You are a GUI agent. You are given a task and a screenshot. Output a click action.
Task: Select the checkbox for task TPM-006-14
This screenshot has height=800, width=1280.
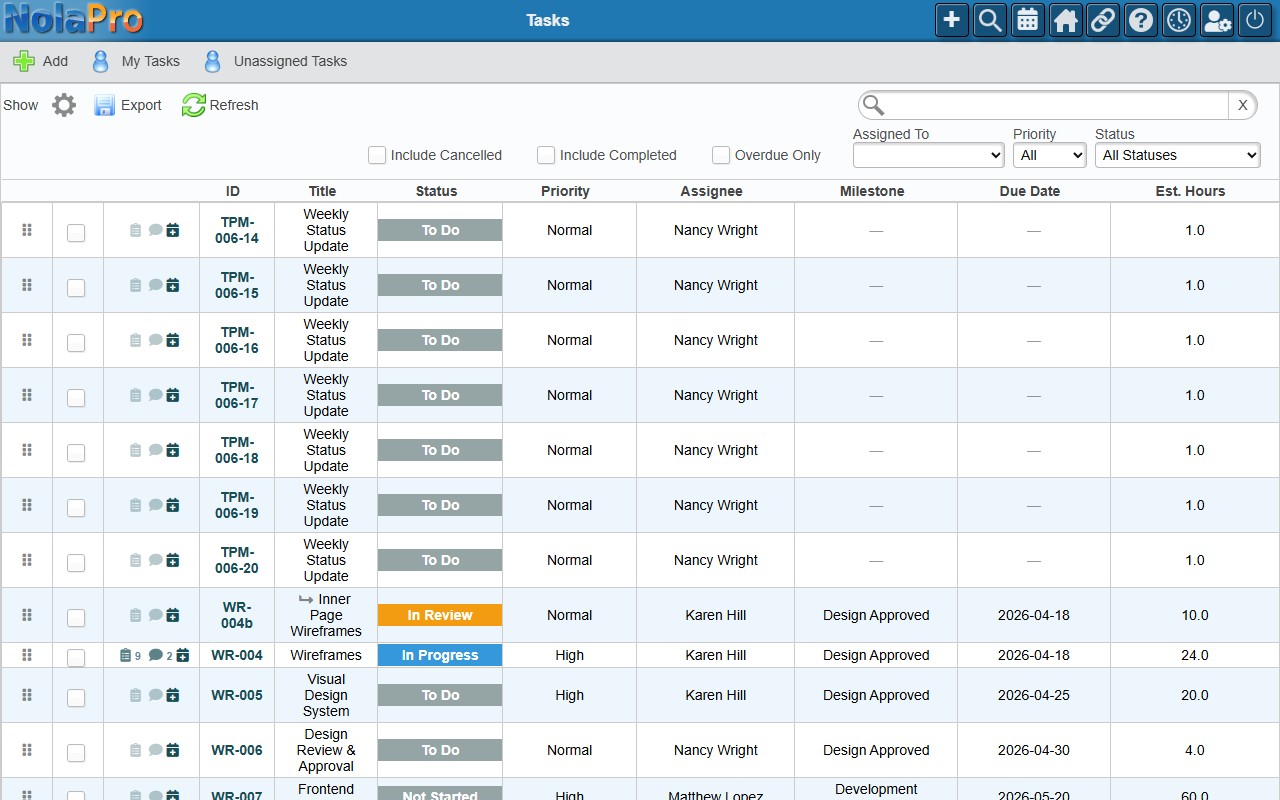tap(76, 233)
